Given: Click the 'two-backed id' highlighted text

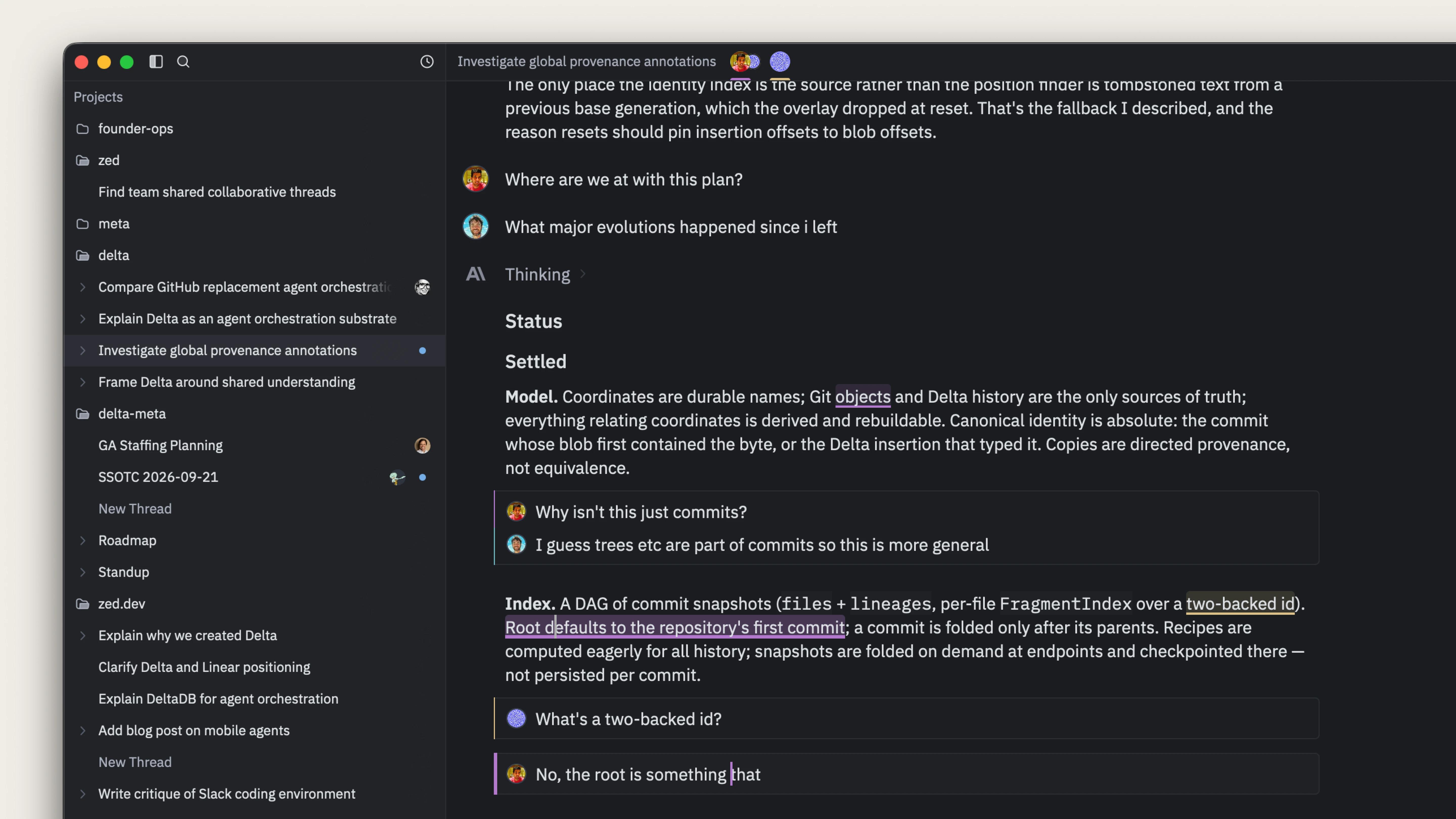Looking at the screenshot, I should click(x=1240, y=604).
